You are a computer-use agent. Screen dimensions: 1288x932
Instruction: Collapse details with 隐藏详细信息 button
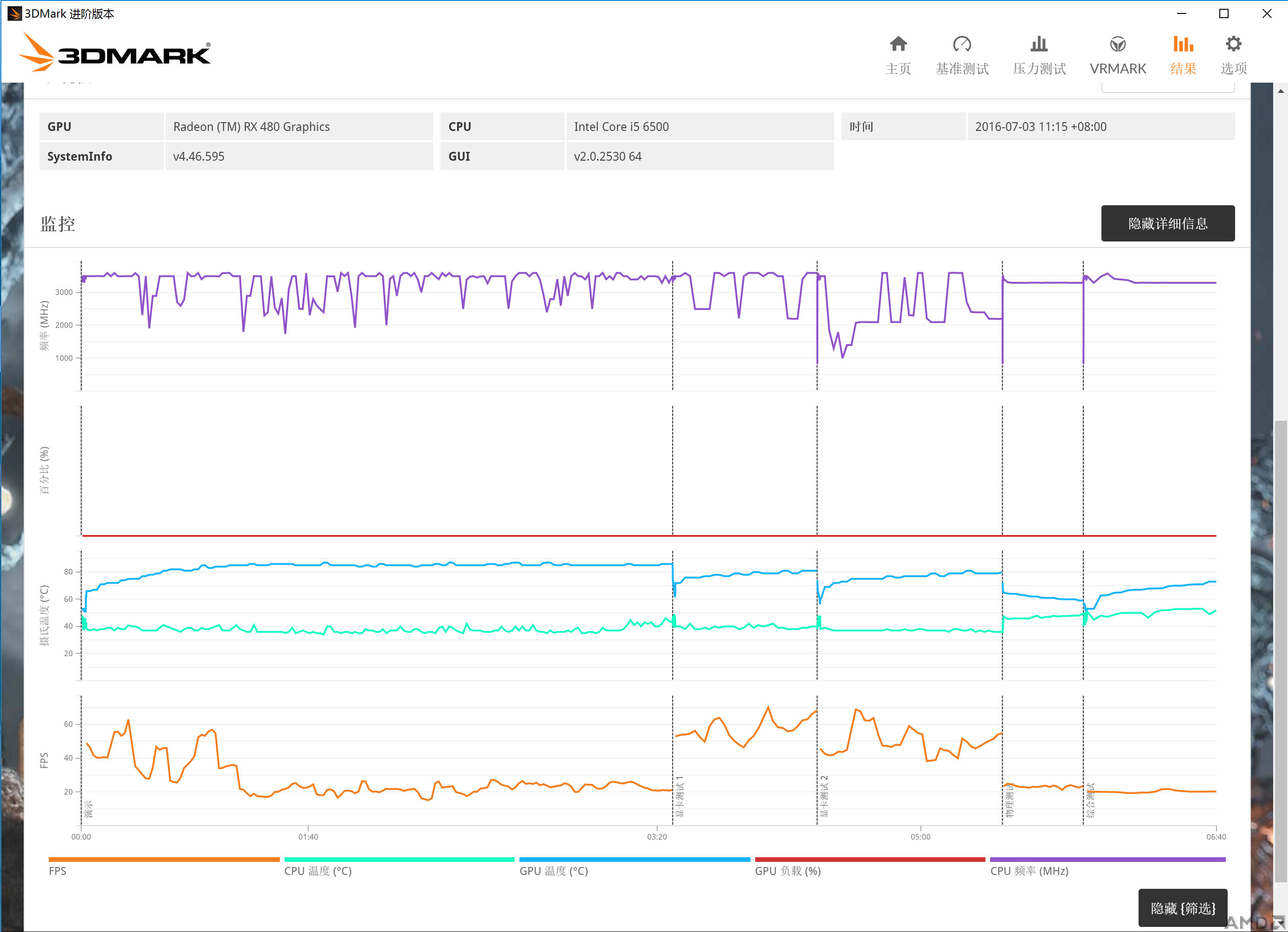point(1167,223)
